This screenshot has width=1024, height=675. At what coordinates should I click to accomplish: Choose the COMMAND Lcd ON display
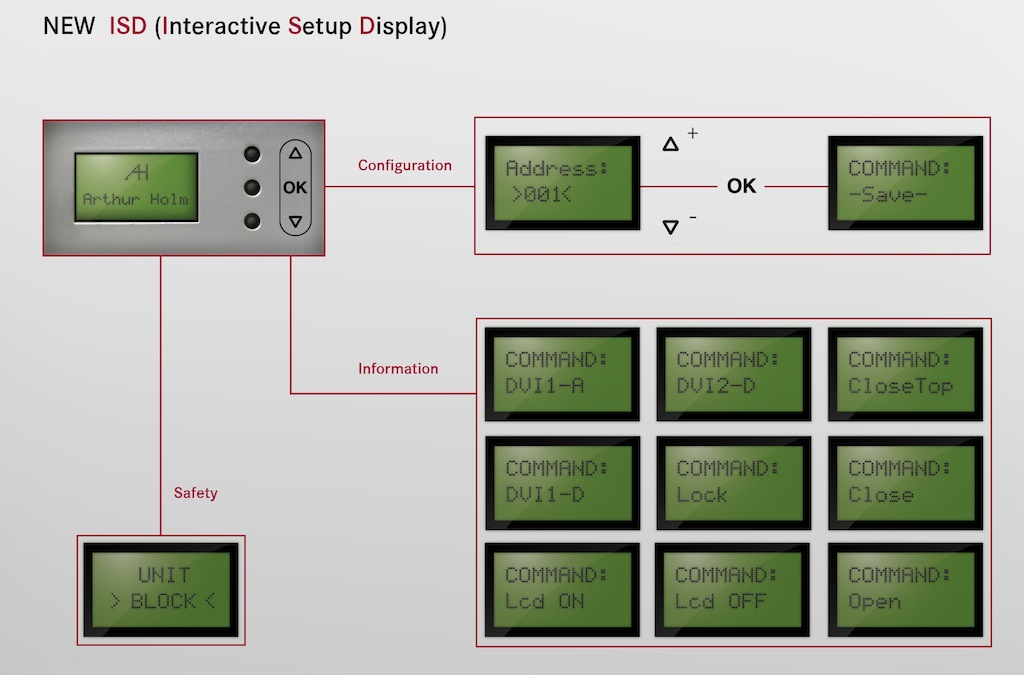click(x=562, y=590)
